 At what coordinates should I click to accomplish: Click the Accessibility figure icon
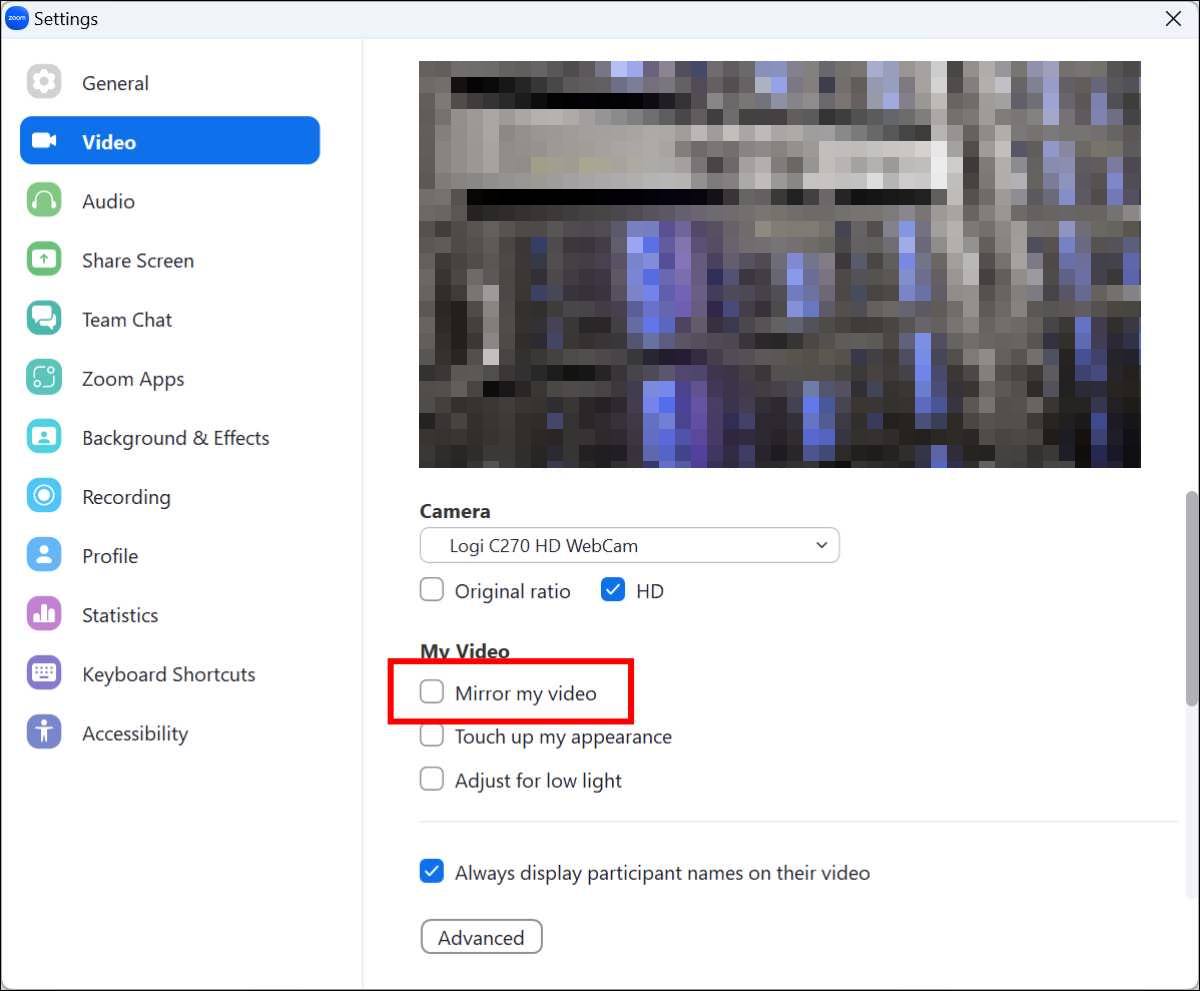44,732
